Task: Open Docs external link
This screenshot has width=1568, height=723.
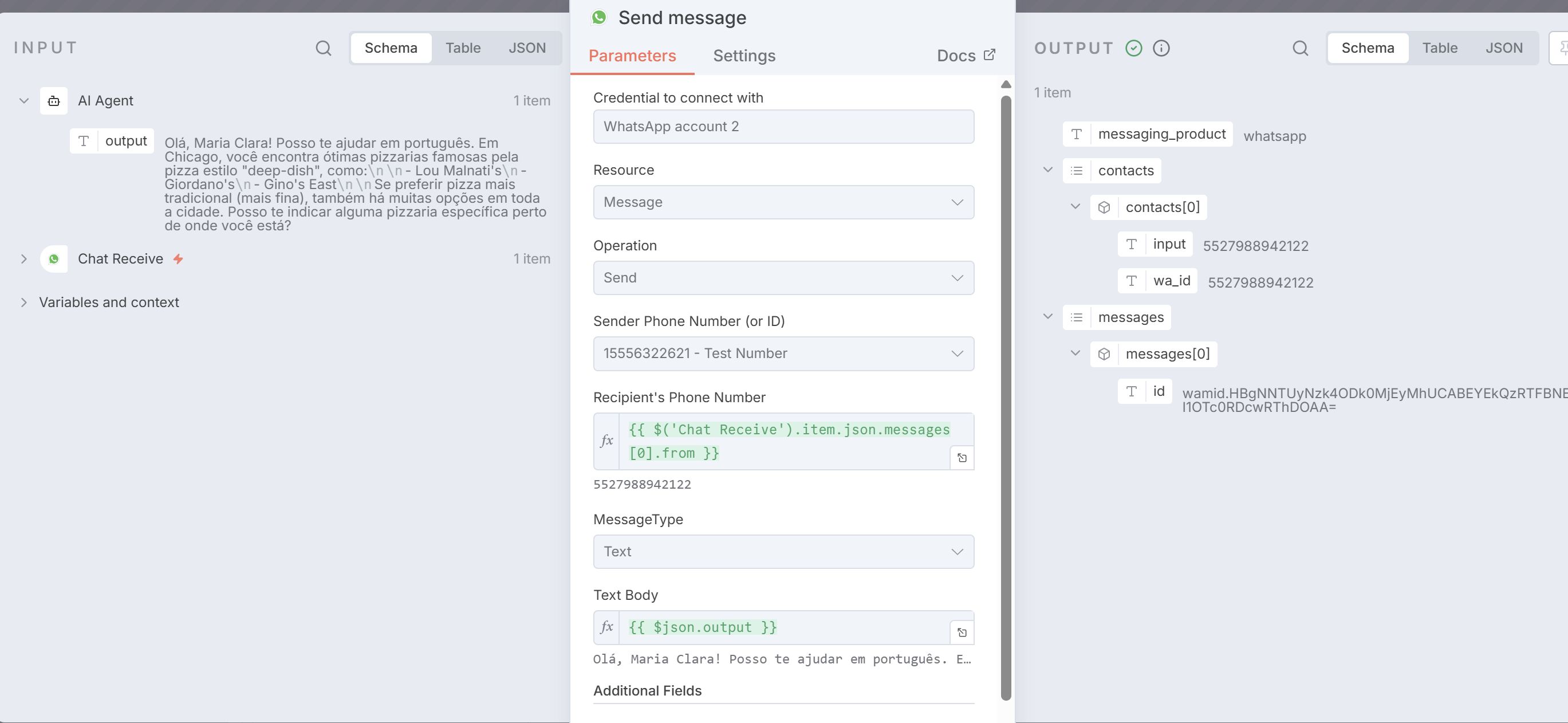Action: click(966, 56)
